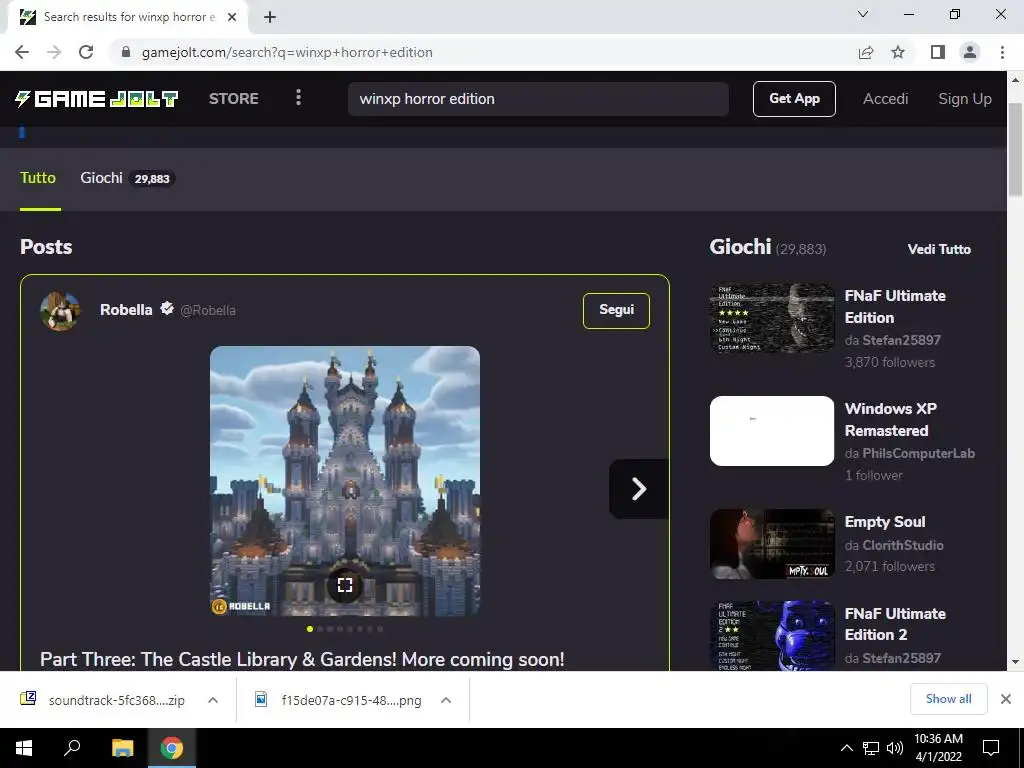Click the Chrome icon in the taskbar
This screenshot has width=1024, height=768.
(x=172, y=748)
